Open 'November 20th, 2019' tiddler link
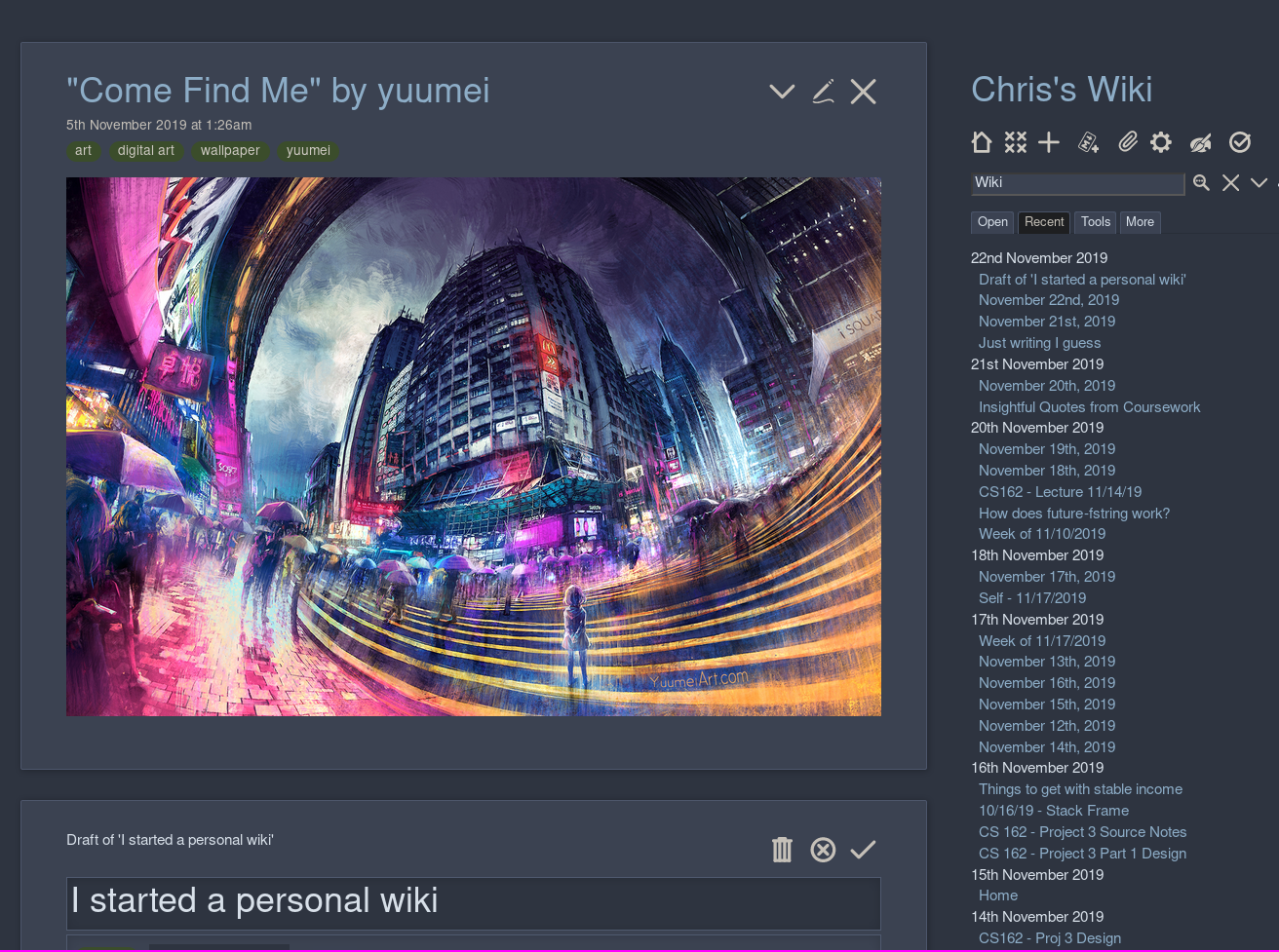1279x952 pixels. 1047,386
